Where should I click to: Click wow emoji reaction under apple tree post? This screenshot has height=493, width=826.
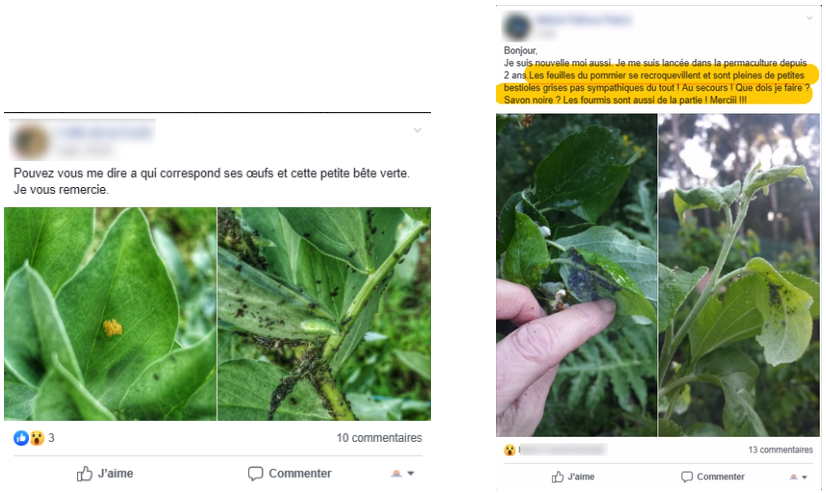[x=509, y=450]
